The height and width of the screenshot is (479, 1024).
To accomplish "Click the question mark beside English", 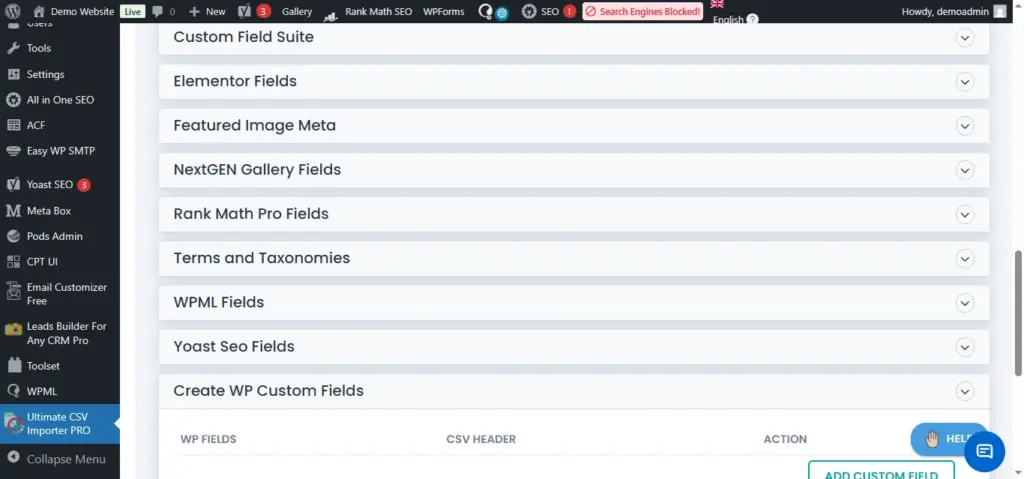I will click(x=752, y=19).
